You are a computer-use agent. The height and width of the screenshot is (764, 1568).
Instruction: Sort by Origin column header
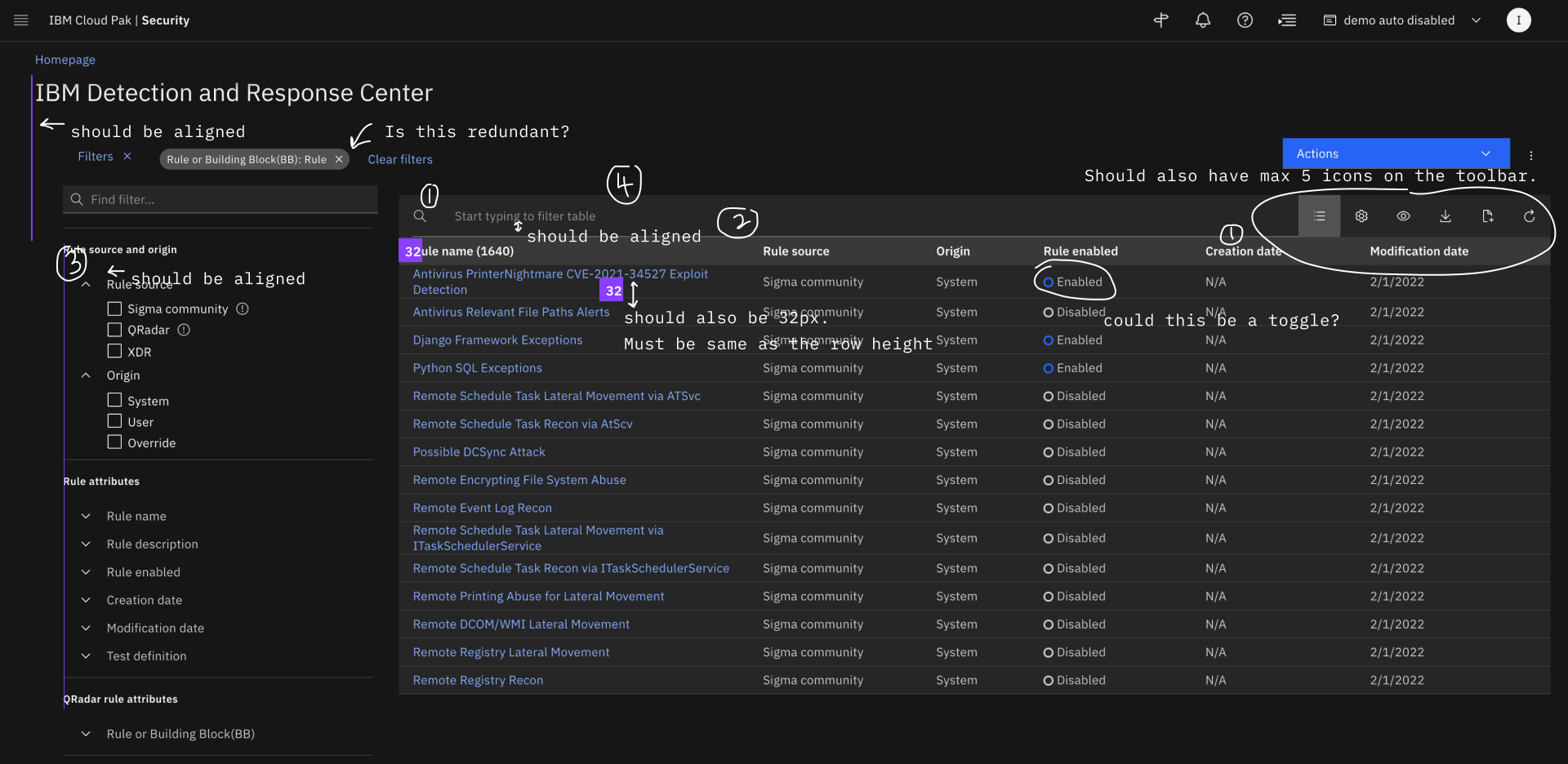(x=953, y=251)
